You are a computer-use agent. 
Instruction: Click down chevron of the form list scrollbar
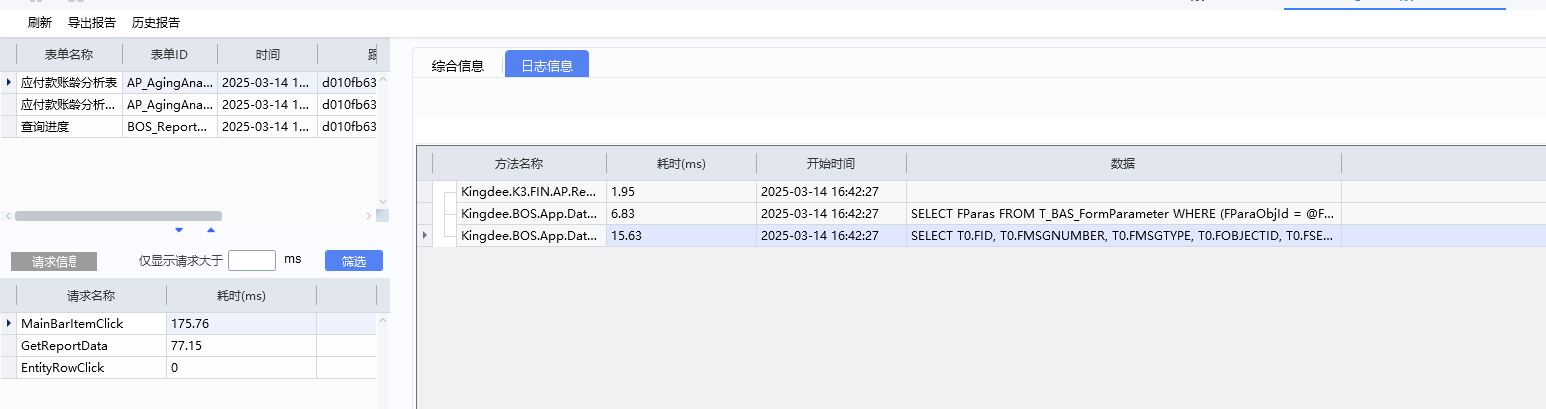tap(382, 202)
